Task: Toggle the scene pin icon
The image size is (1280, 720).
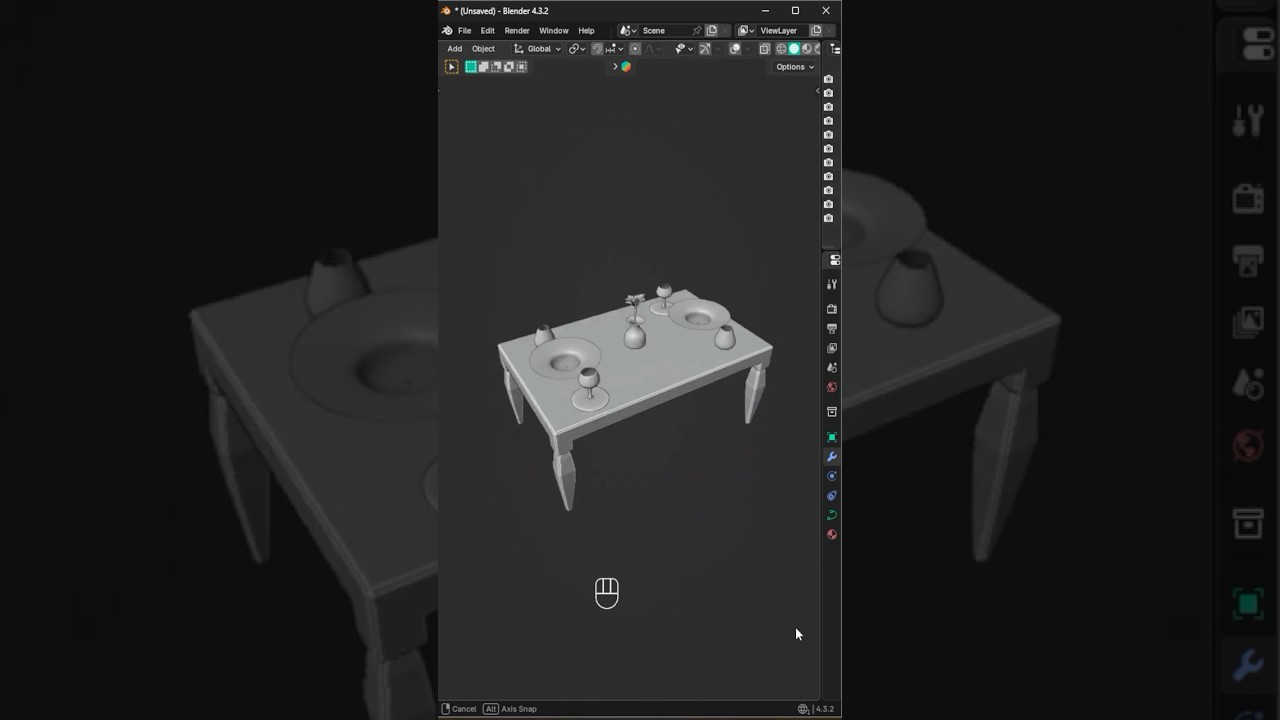Action: pyautogui.click(x=697, y=31)
